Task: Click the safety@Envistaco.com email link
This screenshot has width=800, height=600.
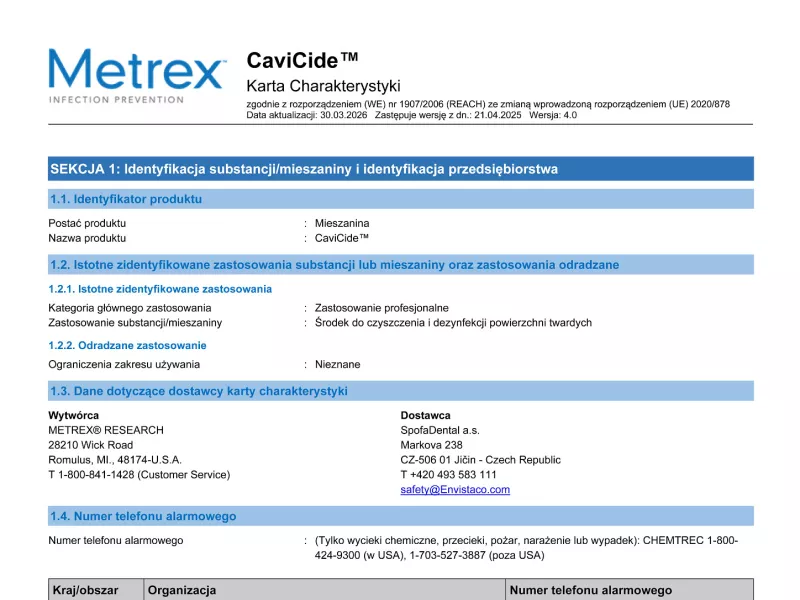Action: click(455, 489)
